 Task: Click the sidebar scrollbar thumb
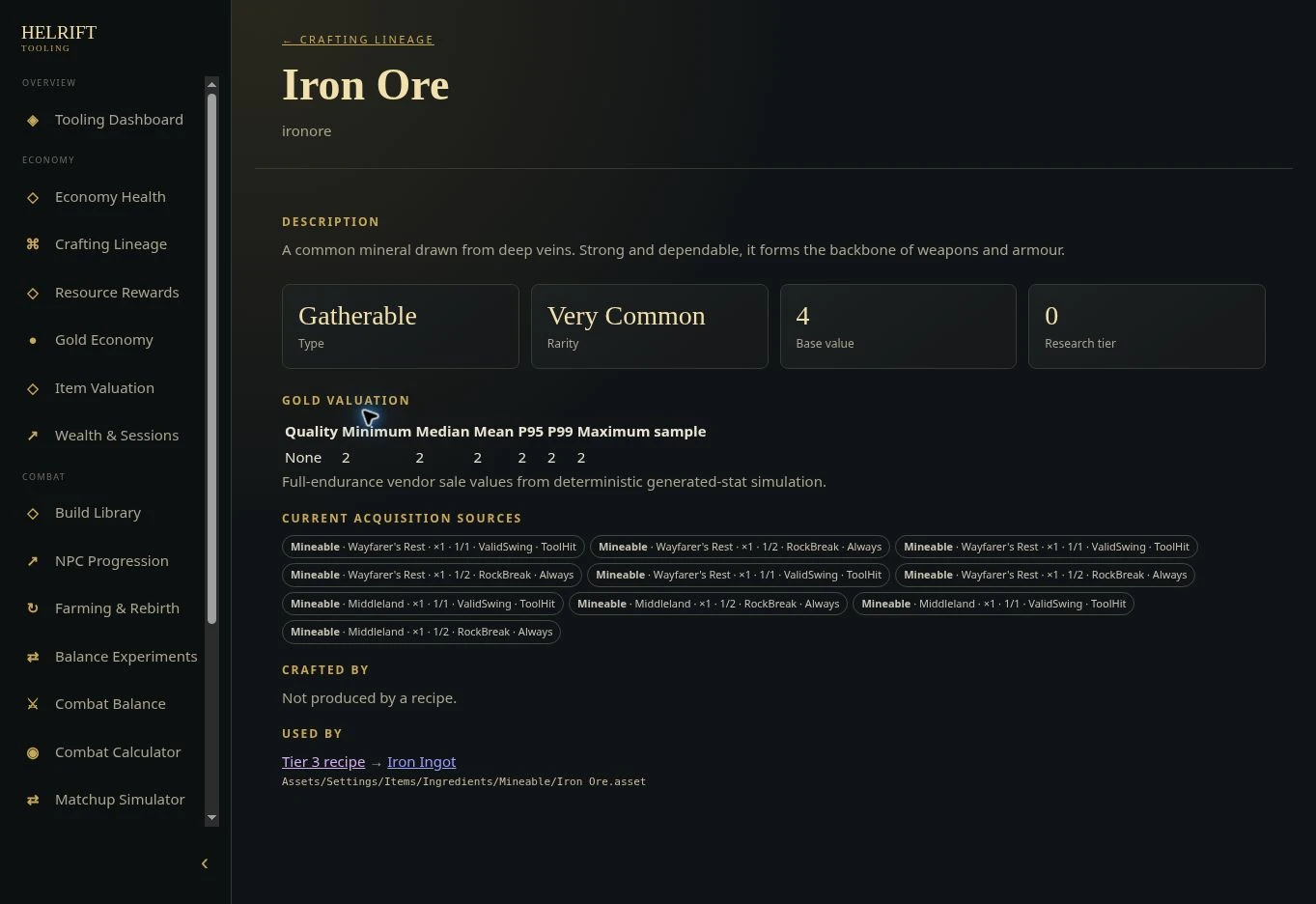click(x=212, y=358)
